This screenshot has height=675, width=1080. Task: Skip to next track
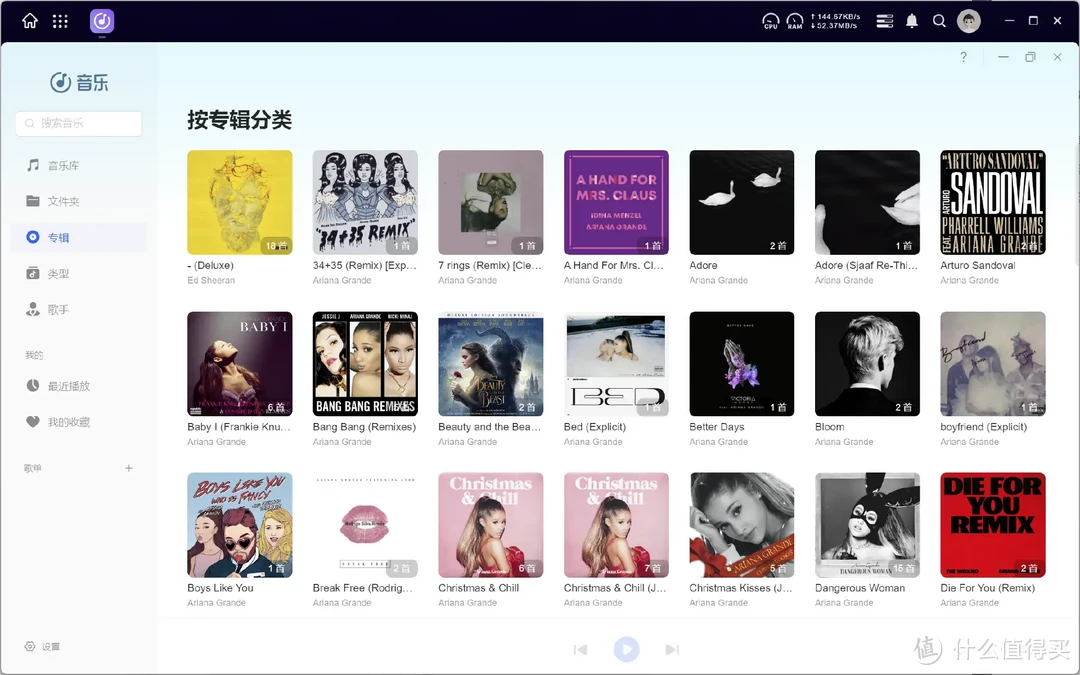pyautogui.click(x=672, y=650)
